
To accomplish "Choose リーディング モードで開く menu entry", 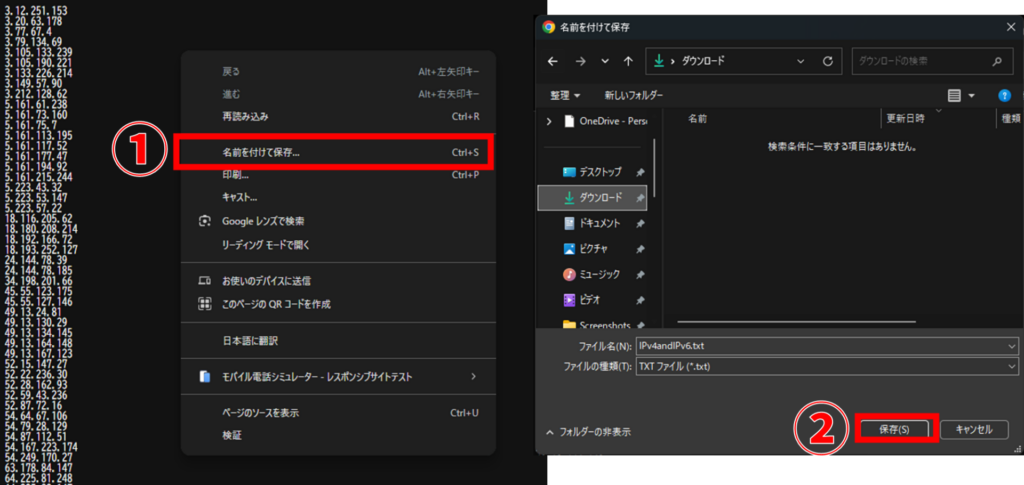I will click(x=338, y=245).
